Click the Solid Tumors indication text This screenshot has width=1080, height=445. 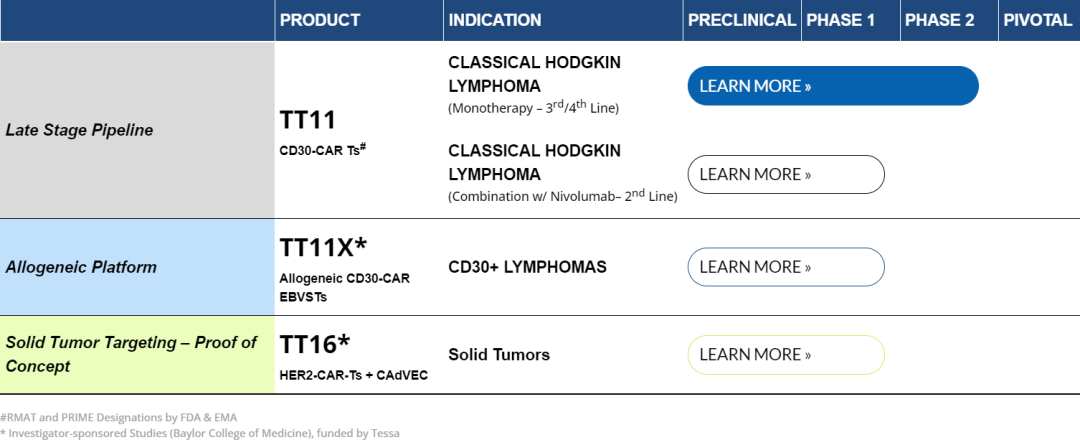499,355
